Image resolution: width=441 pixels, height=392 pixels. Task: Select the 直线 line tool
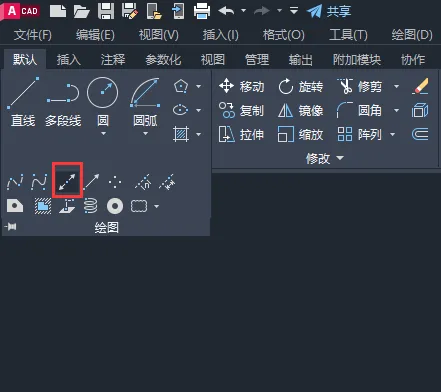23,102
